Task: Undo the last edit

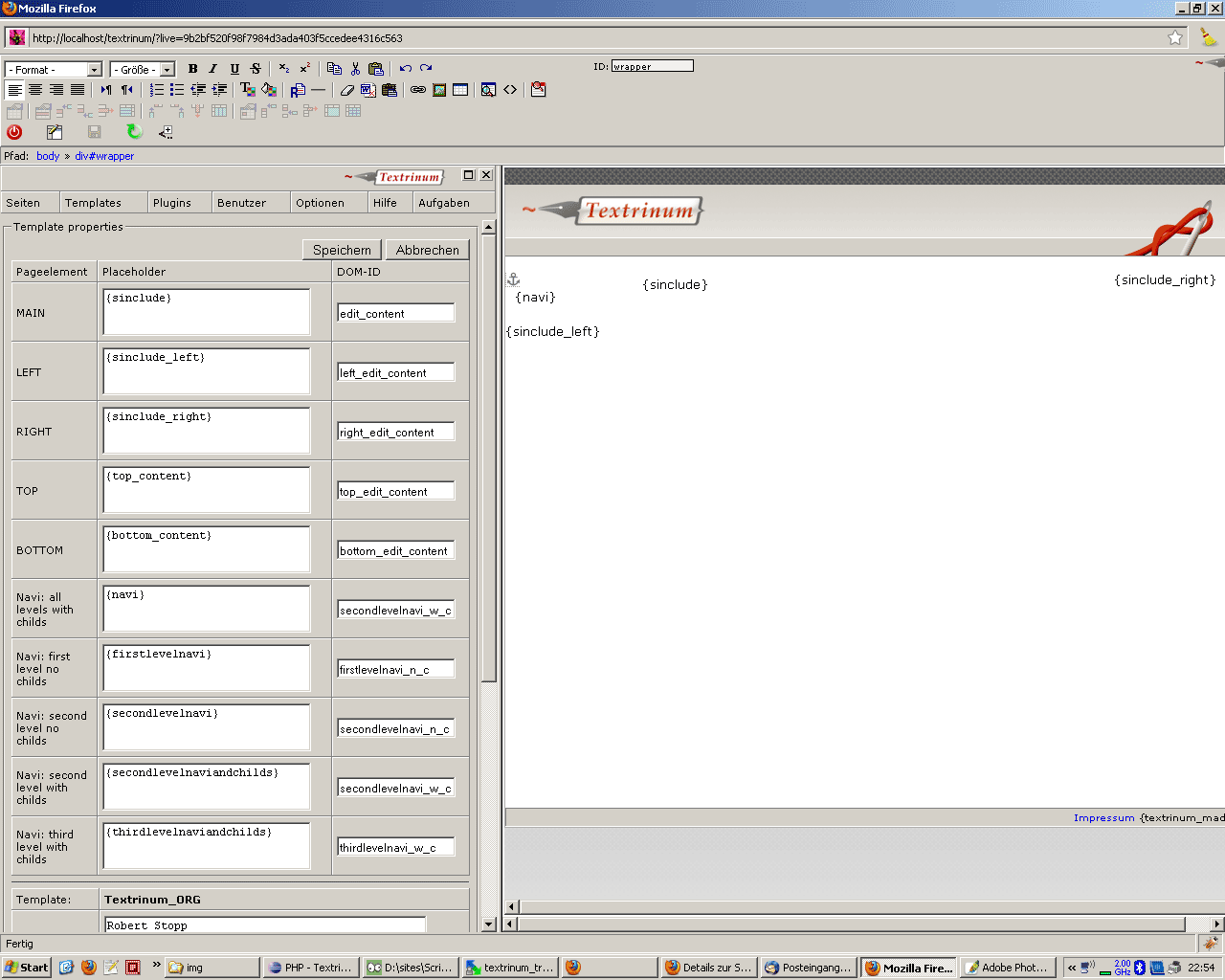Action: click(x=406, y=69)
